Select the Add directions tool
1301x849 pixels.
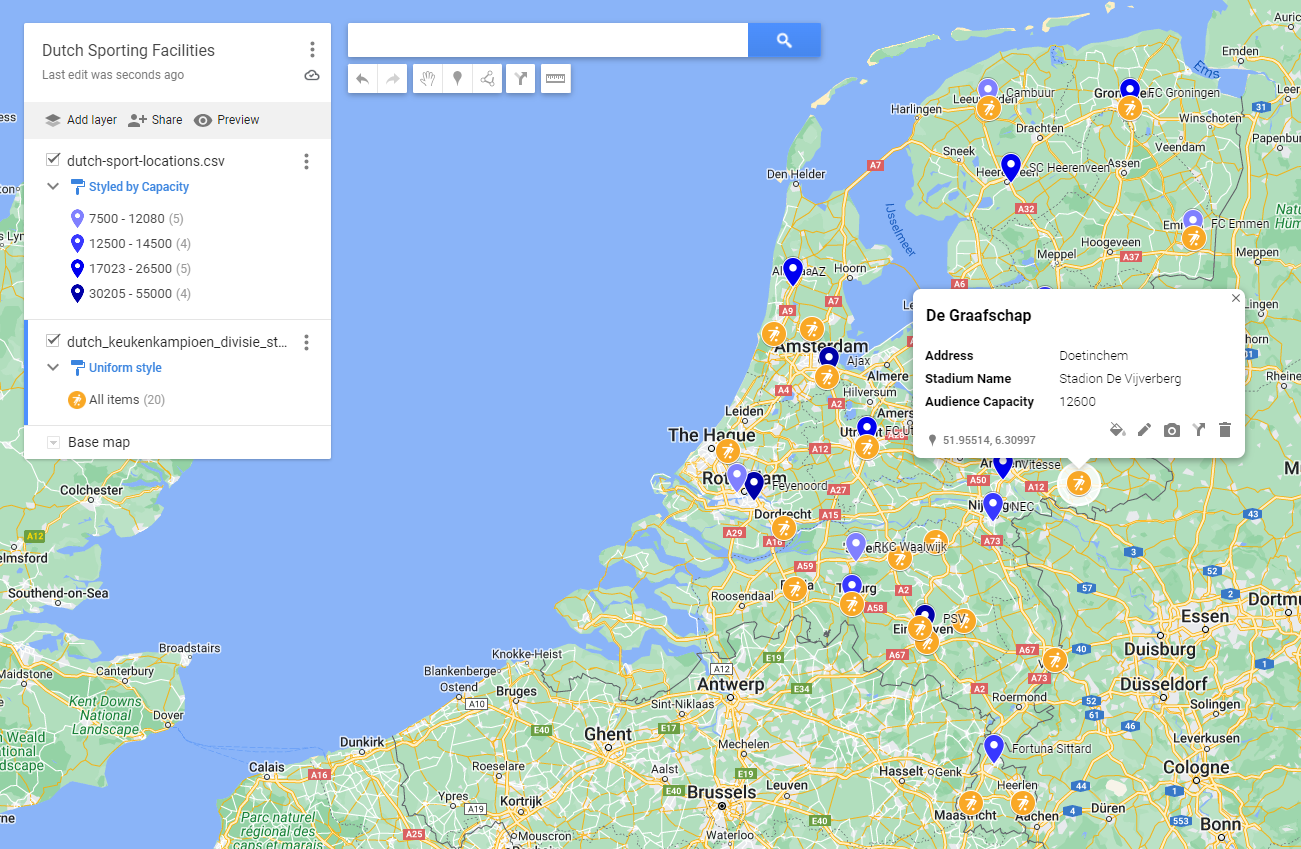coord(520,79)
